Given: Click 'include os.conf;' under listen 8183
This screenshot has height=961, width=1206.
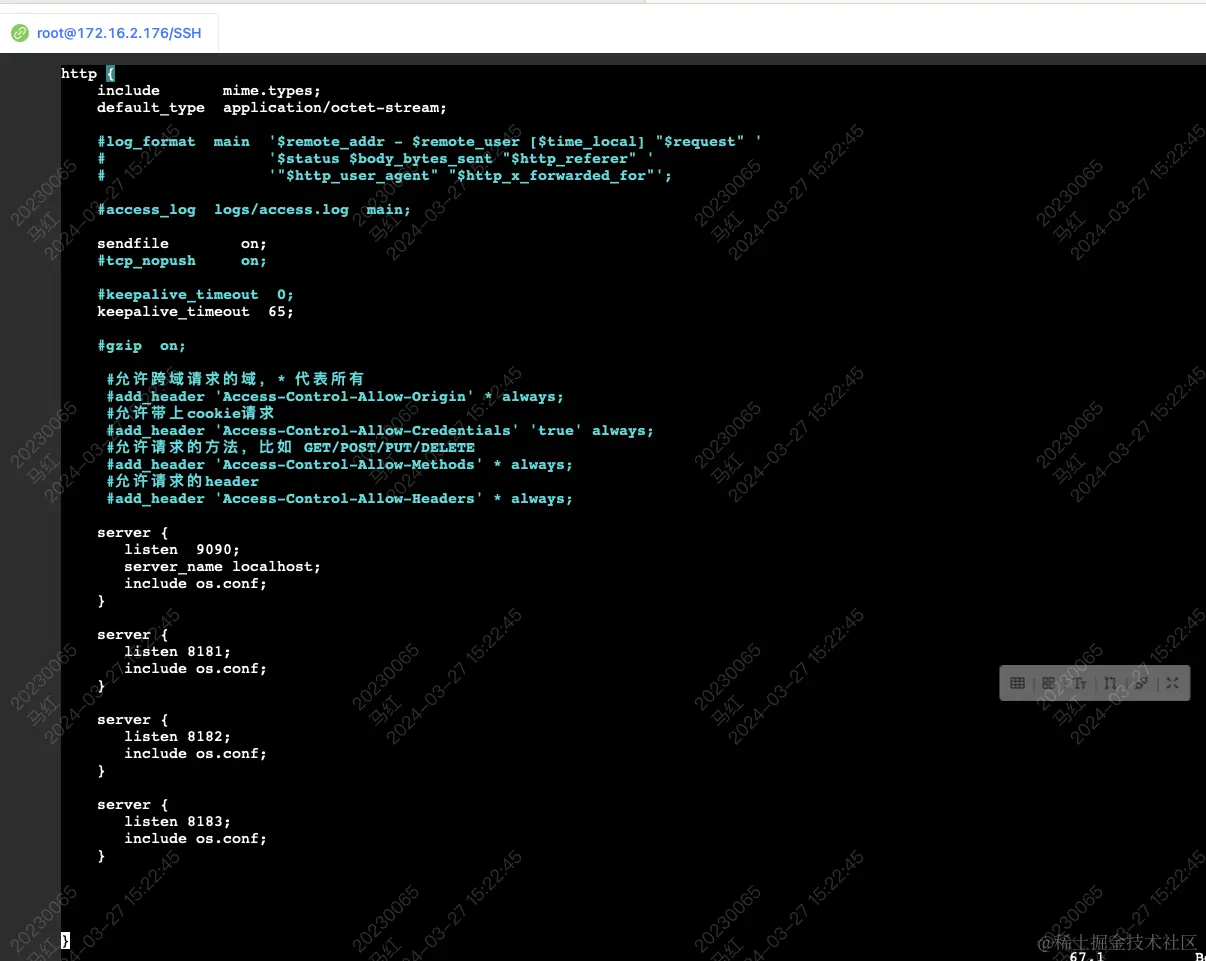Looking at the screenshot, I should point(196,838).
